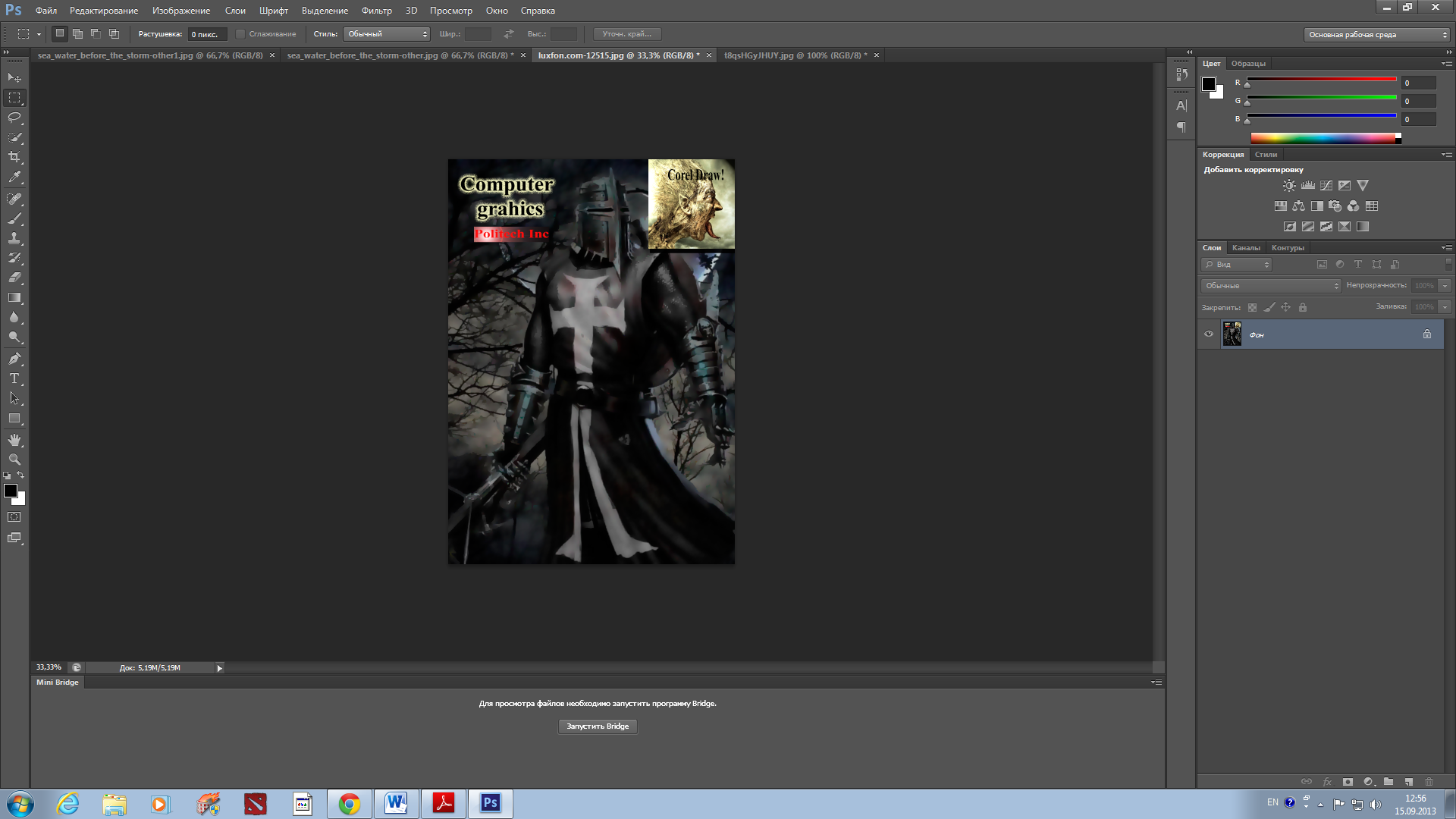The height and width of the screenshot is (819, 1456).
Task: Select the Eyedropper tool
Action: (14, 177)
